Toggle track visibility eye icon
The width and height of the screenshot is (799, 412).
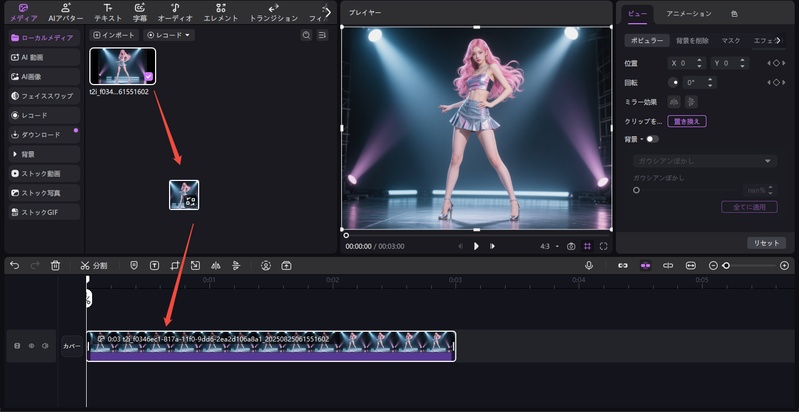coord(31,346)
